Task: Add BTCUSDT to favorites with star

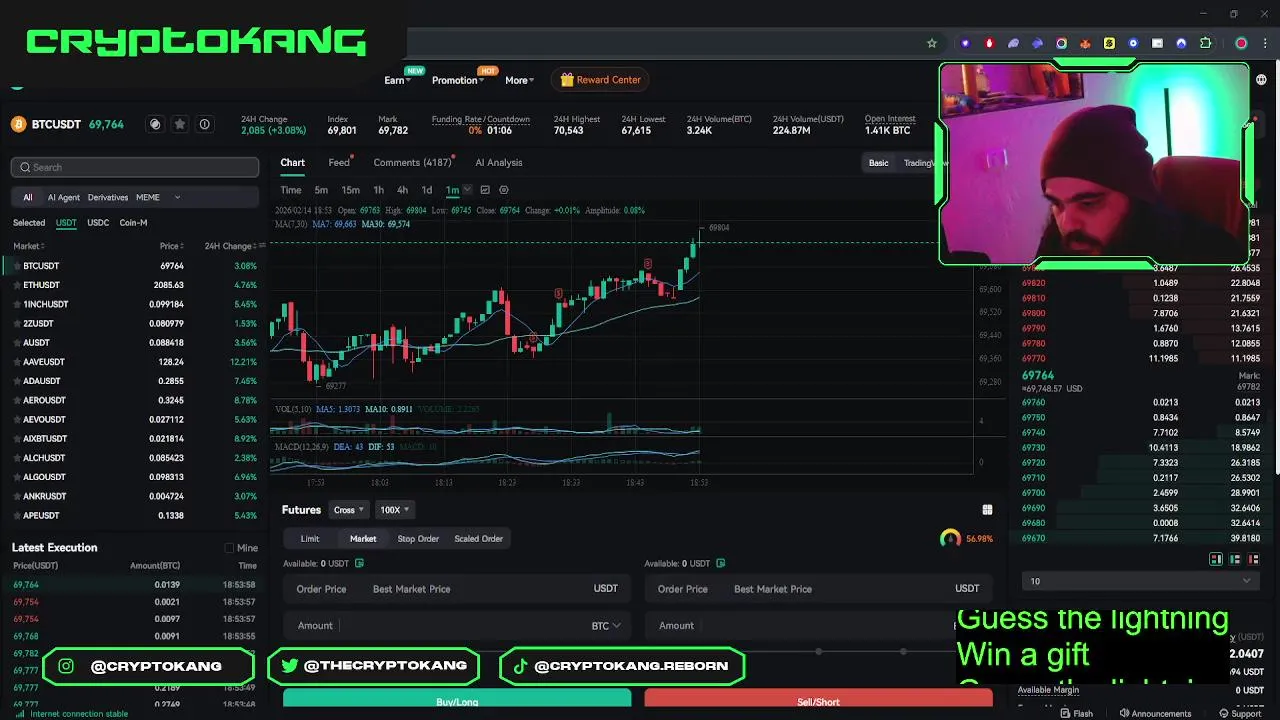Action: (x=180, y=124)
